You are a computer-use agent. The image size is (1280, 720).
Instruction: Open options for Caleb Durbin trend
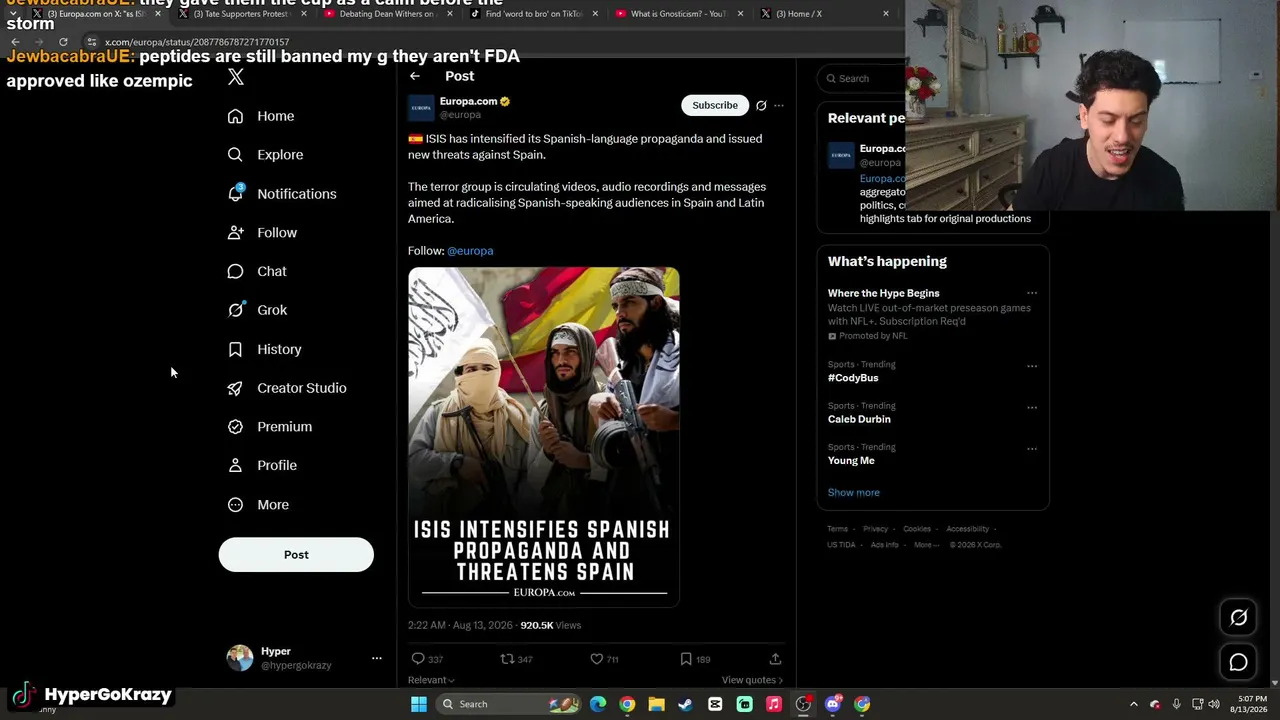point(1032,407)
